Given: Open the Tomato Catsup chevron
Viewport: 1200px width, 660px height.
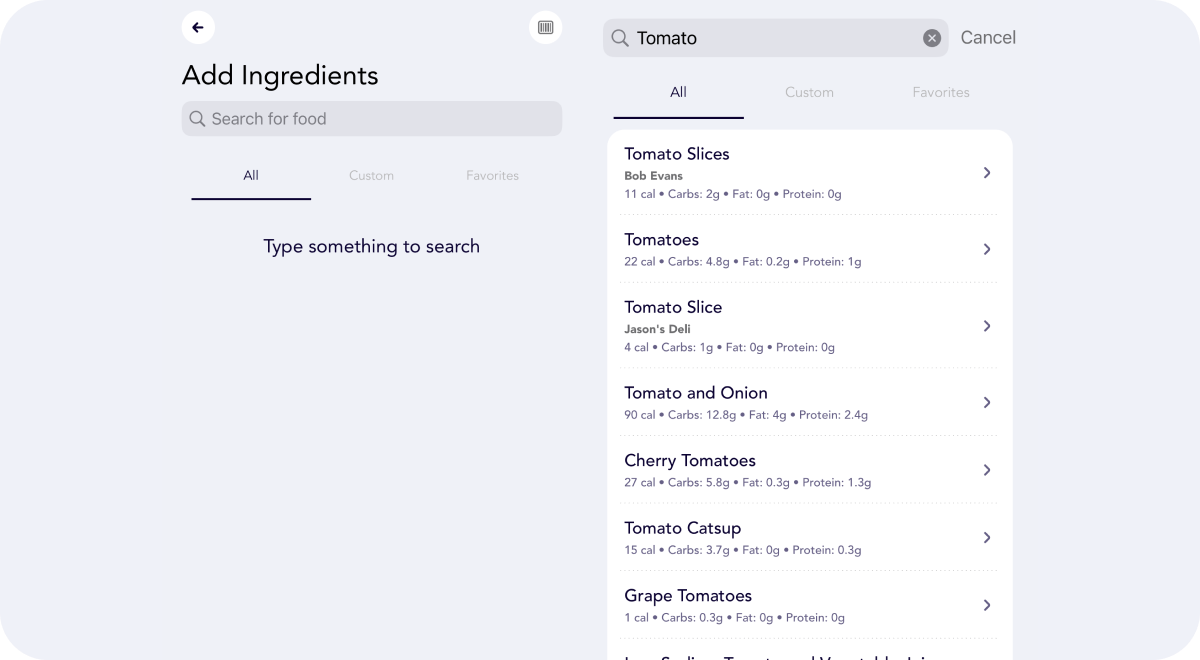Looking at the screenshot, I should point(987,538).
